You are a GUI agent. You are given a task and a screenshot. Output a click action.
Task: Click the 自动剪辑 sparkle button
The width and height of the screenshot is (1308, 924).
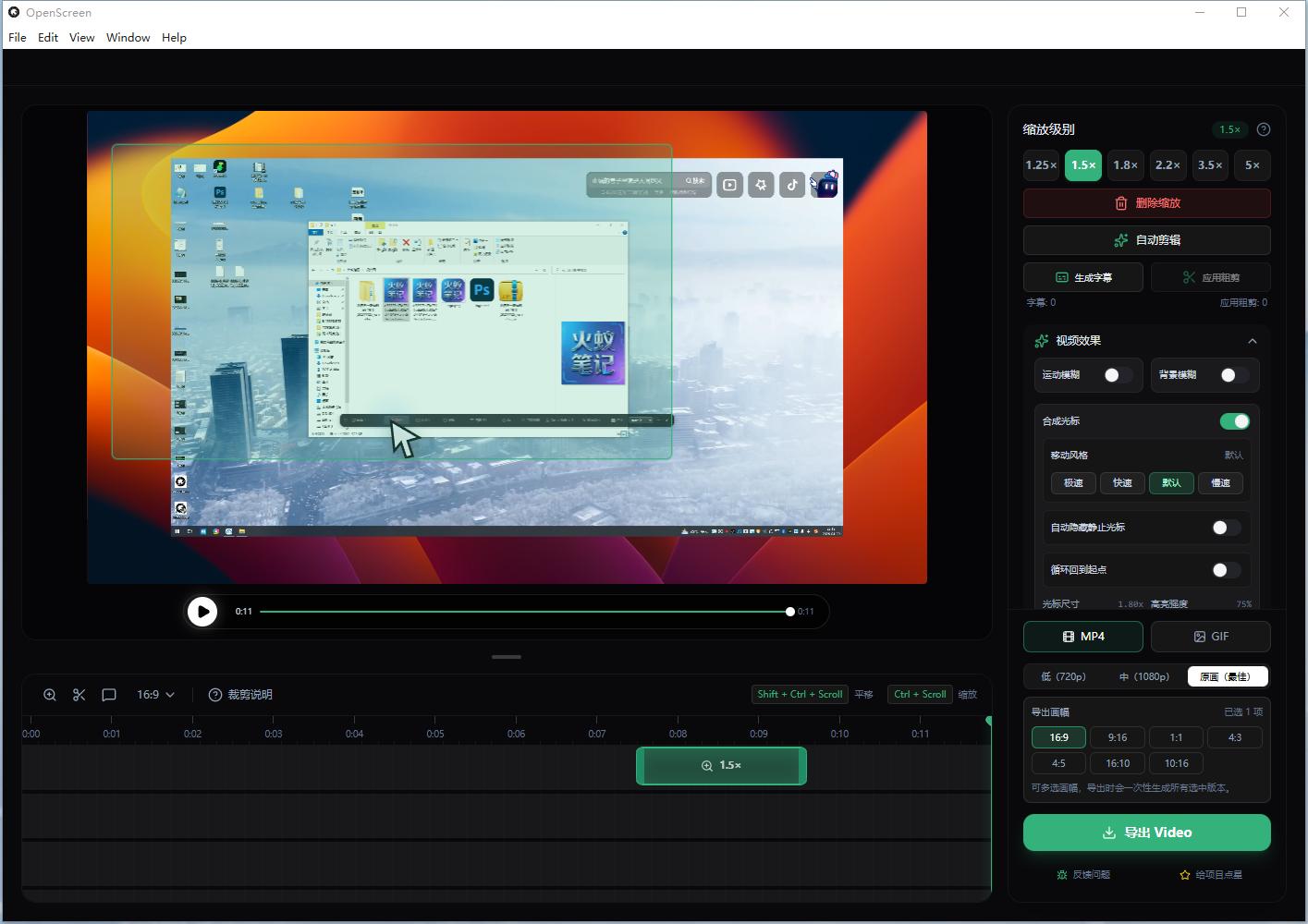[1146, 240]
